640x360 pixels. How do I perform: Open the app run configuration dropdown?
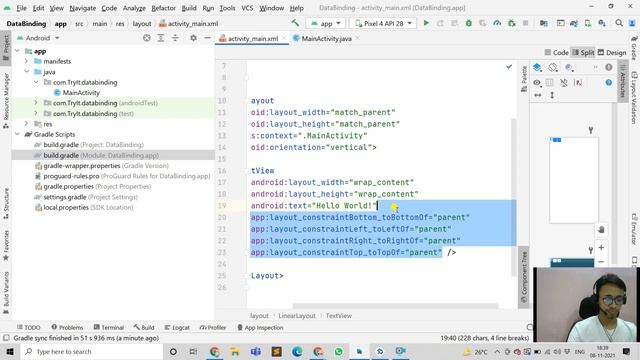pos(326,23)
